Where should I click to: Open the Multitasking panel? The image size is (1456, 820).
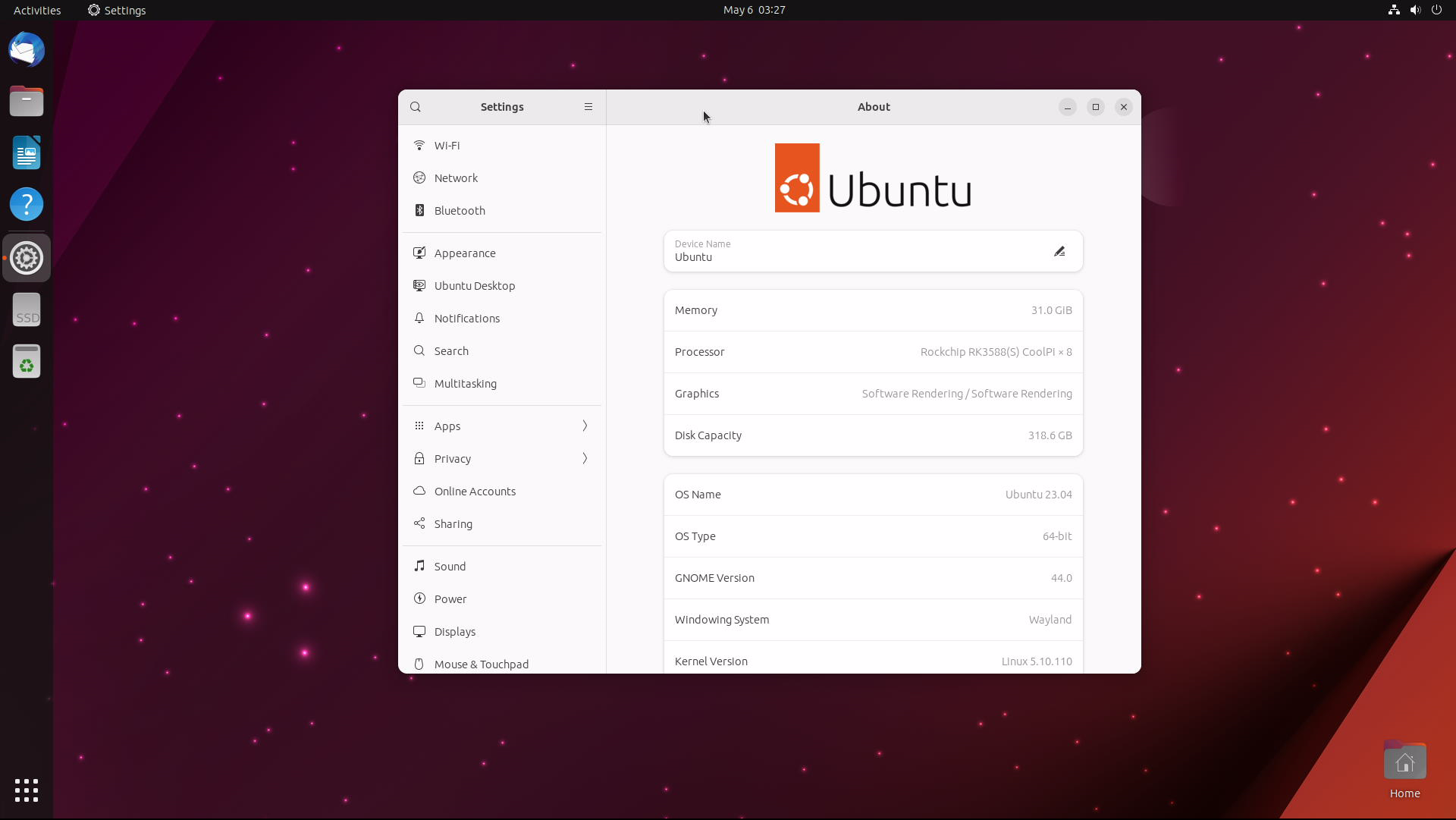pos(502,383)
